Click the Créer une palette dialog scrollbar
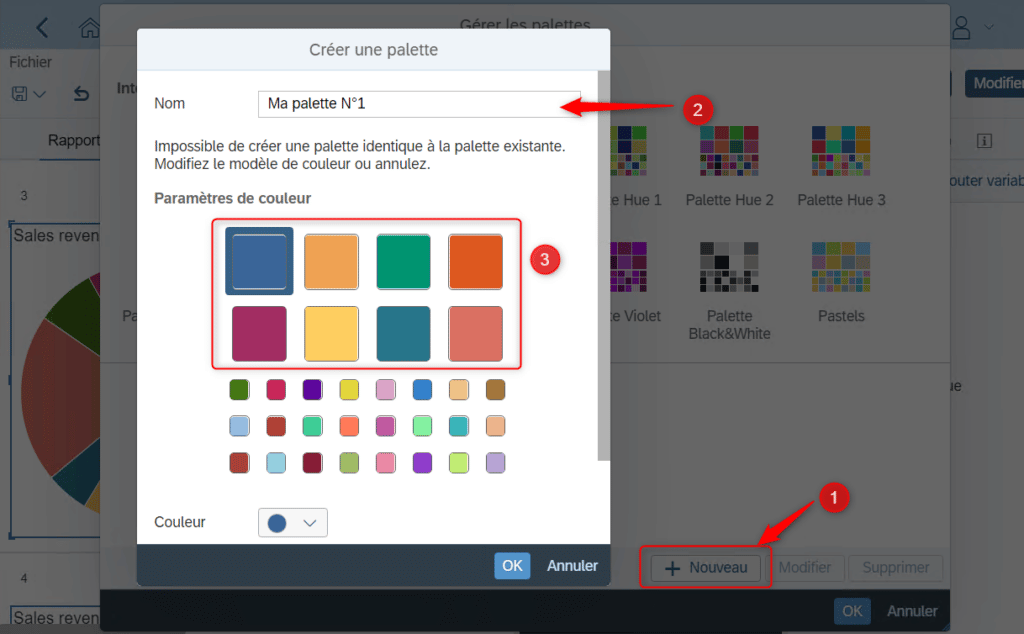 click(x=603, y=265)
